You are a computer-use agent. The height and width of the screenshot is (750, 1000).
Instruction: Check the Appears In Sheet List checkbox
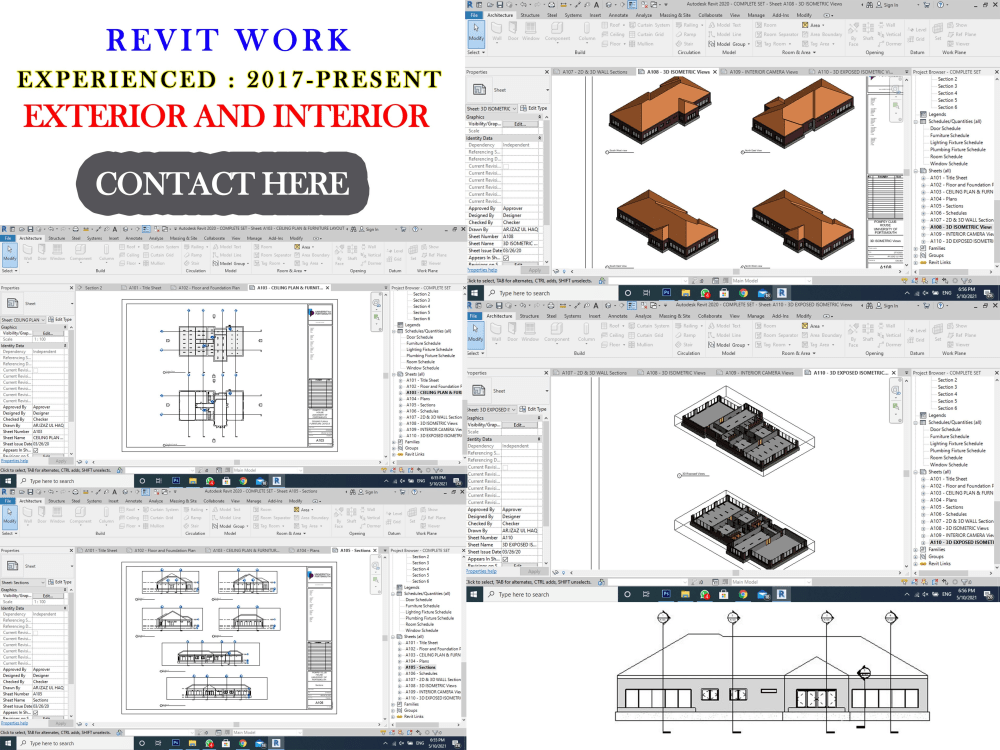506,260
